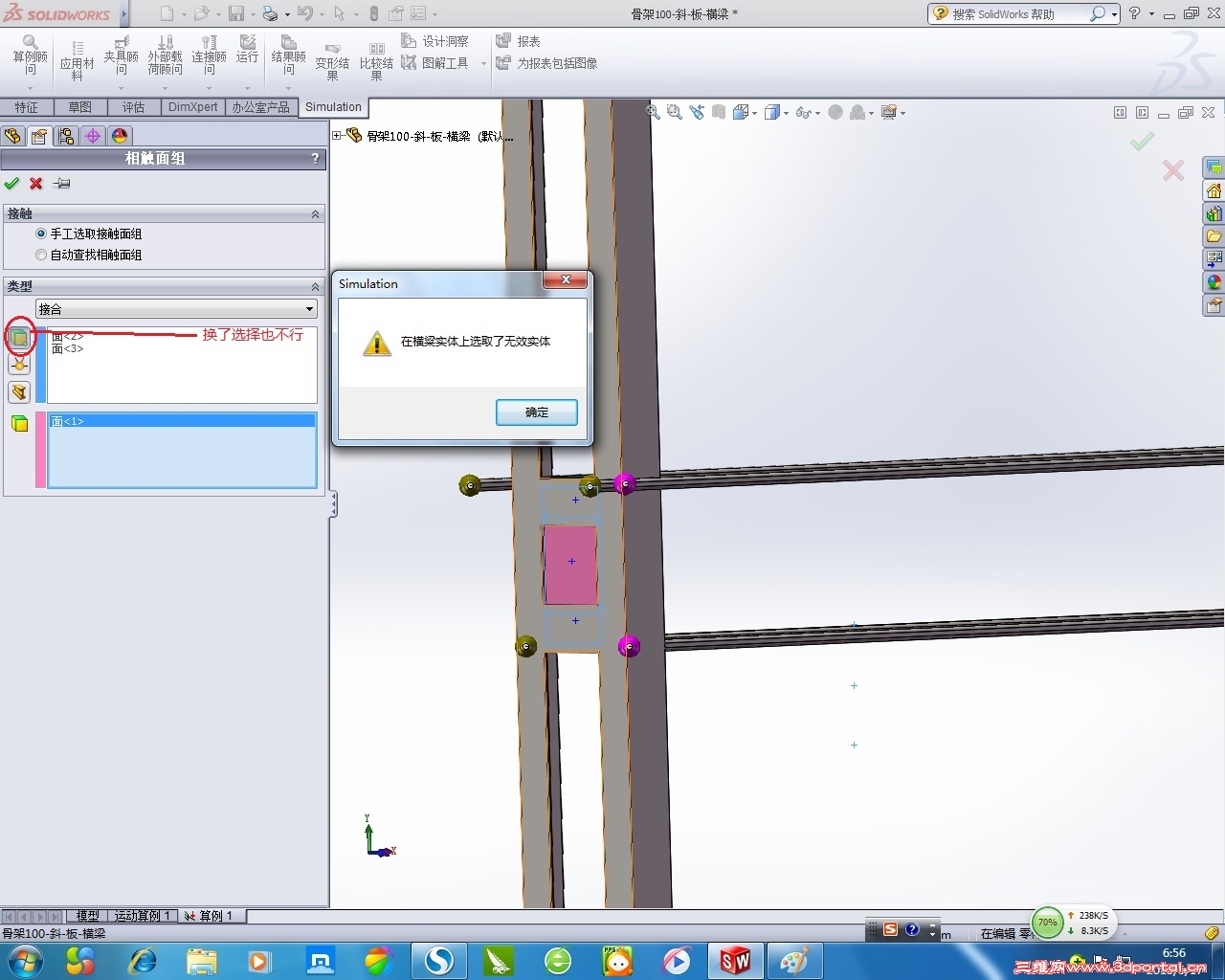The image size is (1225, 980).
Task: Click the Undo icon in the title toolbar
Action: (305, 13)
